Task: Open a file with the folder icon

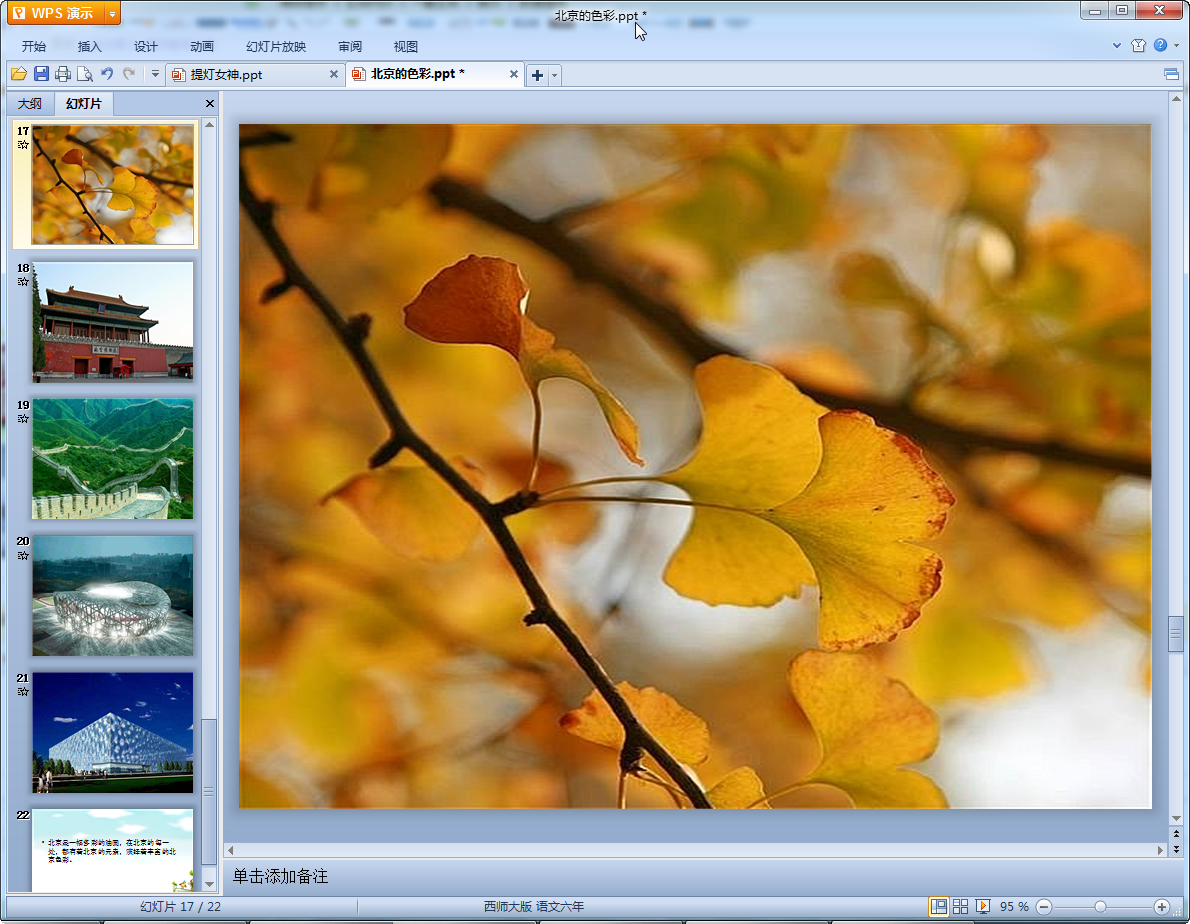Action: click(x=19, y=74)
